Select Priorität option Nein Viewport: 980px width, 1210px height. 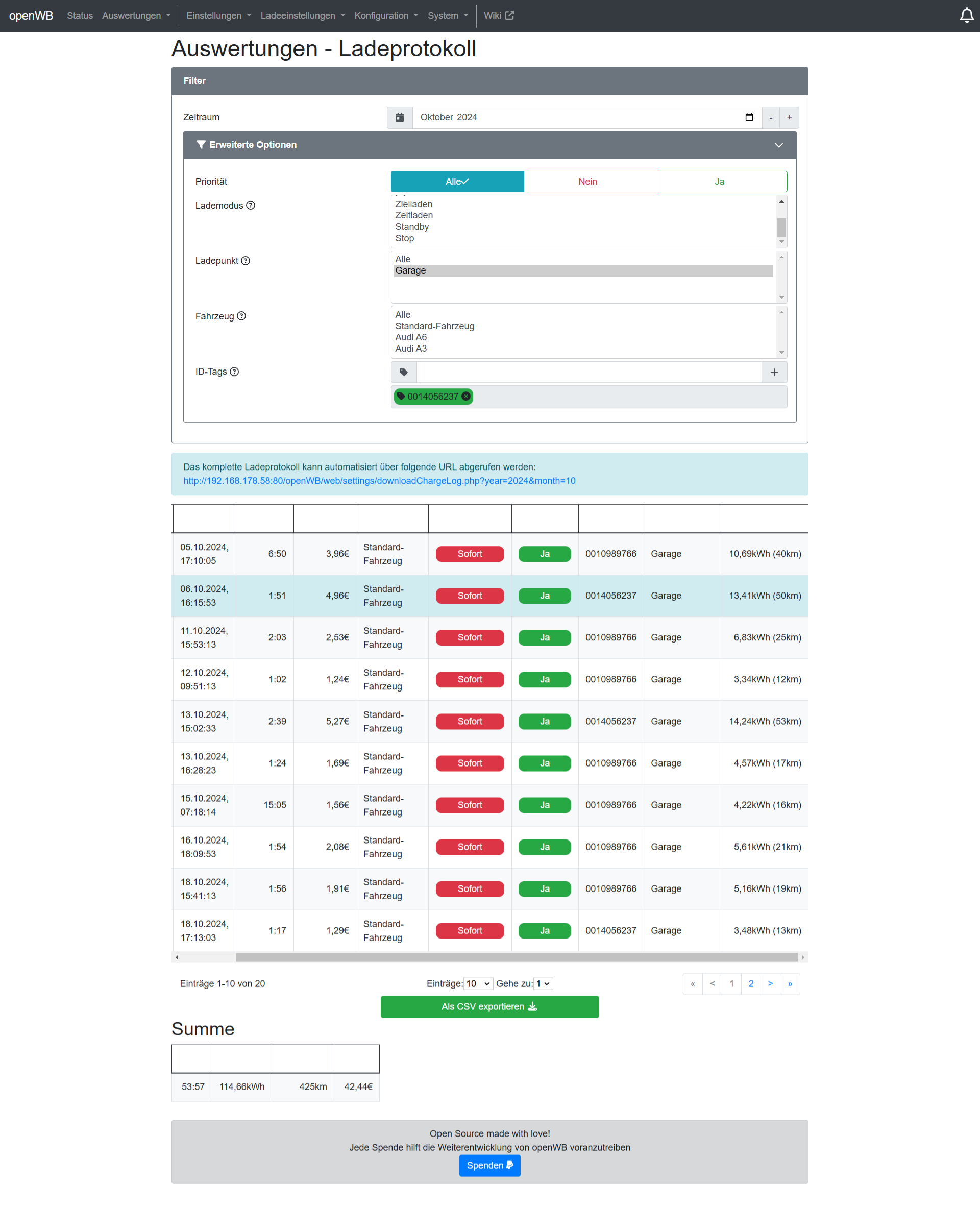click(x=587, y=182)
